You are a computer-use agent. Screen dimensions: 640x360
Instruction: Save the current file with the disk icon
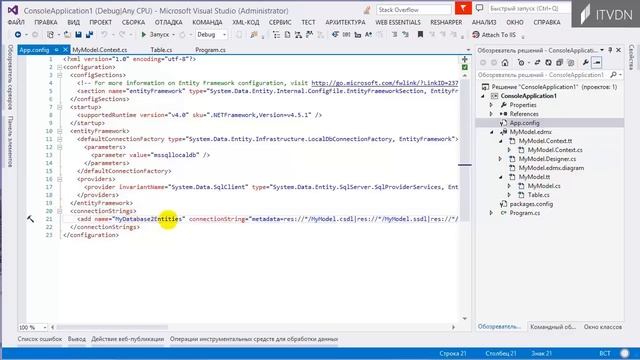pyautogui.click(x=78, y=35)
